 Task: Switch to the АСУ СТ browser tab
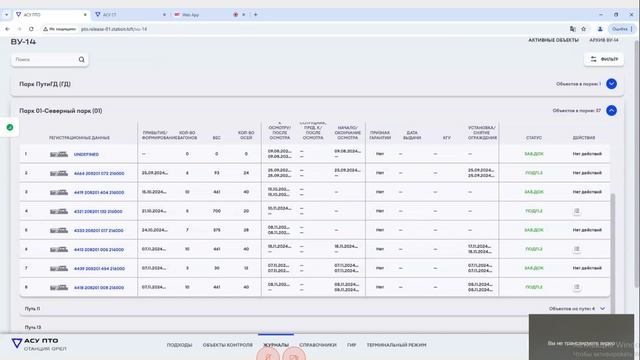pyautogui.click(x=131, y=15)
